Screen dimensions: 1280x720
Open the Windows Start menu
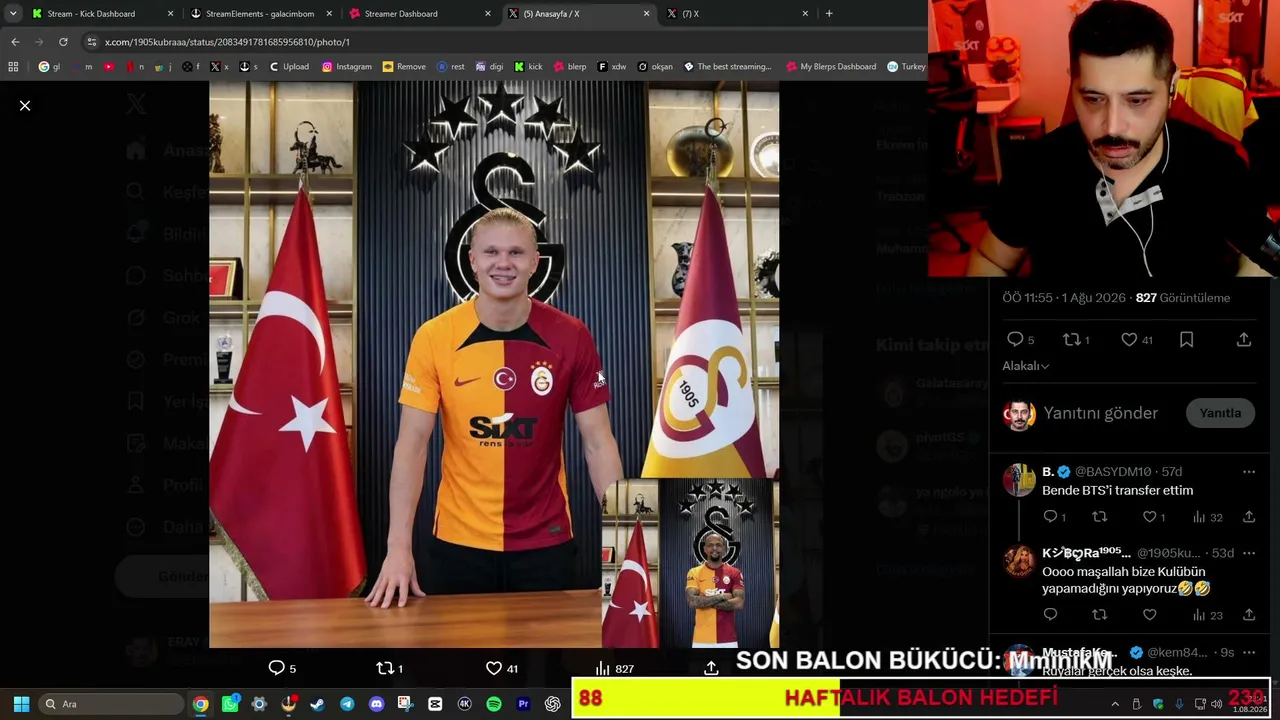(x=21, y=704)
